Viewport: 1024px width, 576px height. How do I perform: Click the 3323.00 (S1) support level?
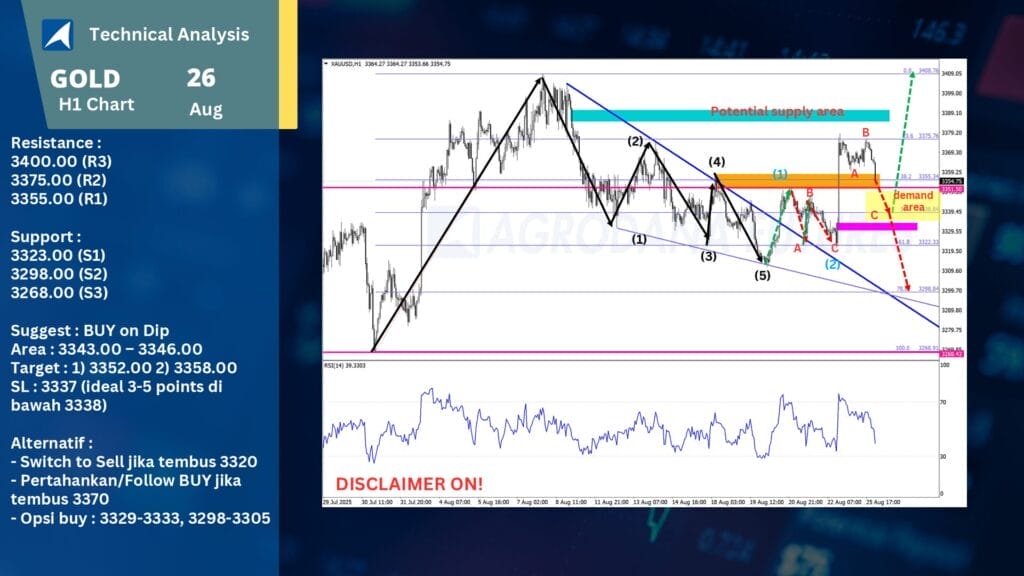point(60,255)
